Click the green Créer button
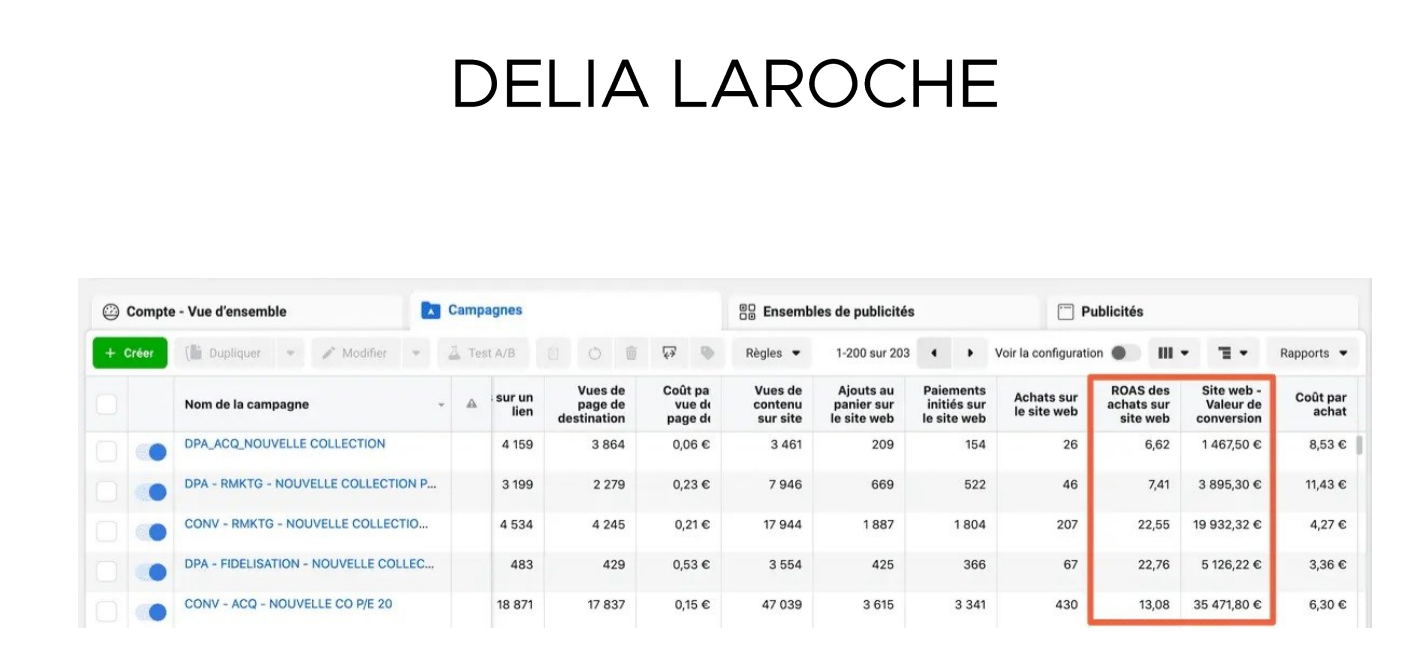The height and width of the screenshot is (672, 1423). point(130,353)
